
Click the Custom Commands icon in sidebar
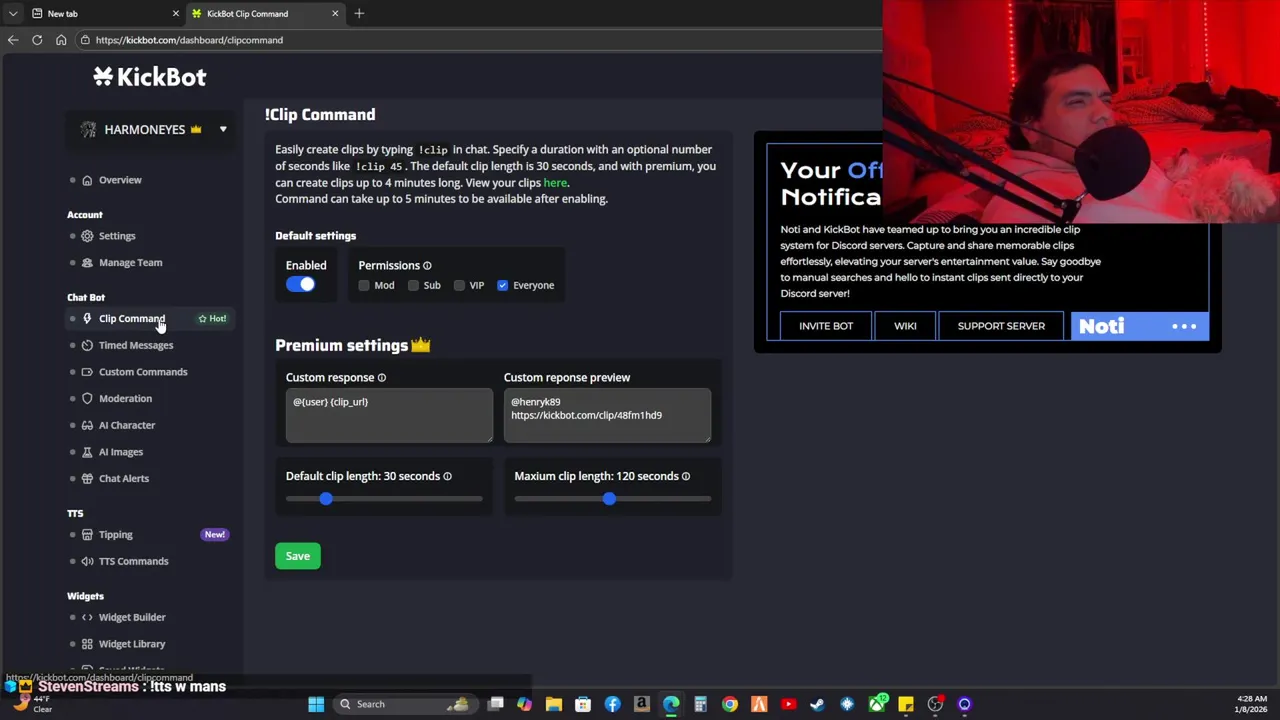click(x=87, y=372)
